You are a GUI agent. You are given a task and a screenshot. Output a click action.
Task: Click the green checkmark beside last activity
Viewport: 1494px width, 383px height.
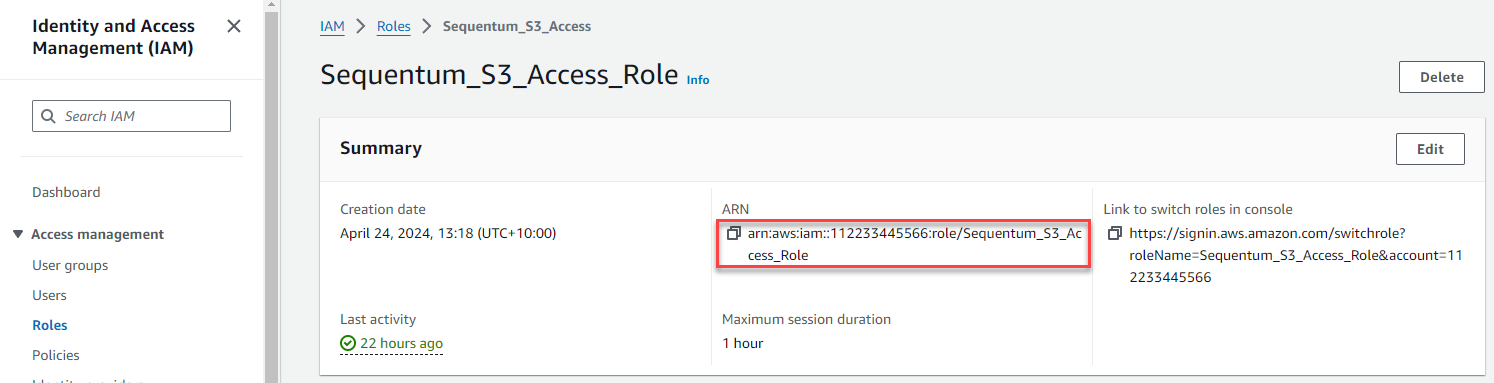[x=348, y=343]
